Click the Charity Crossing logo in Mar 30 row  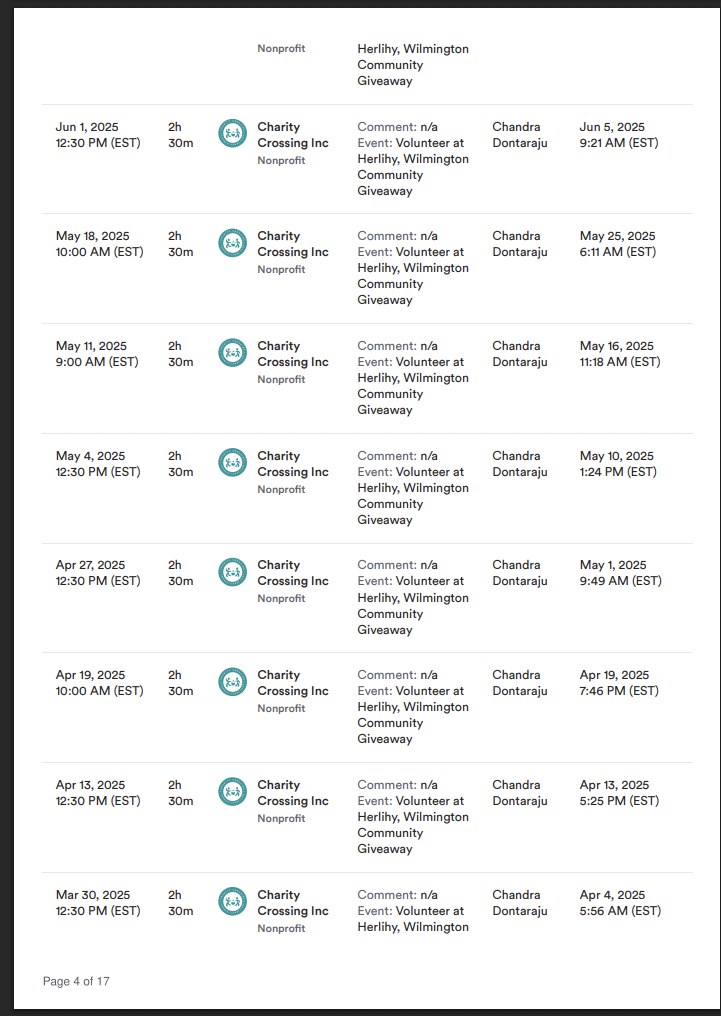click(232, 901)
